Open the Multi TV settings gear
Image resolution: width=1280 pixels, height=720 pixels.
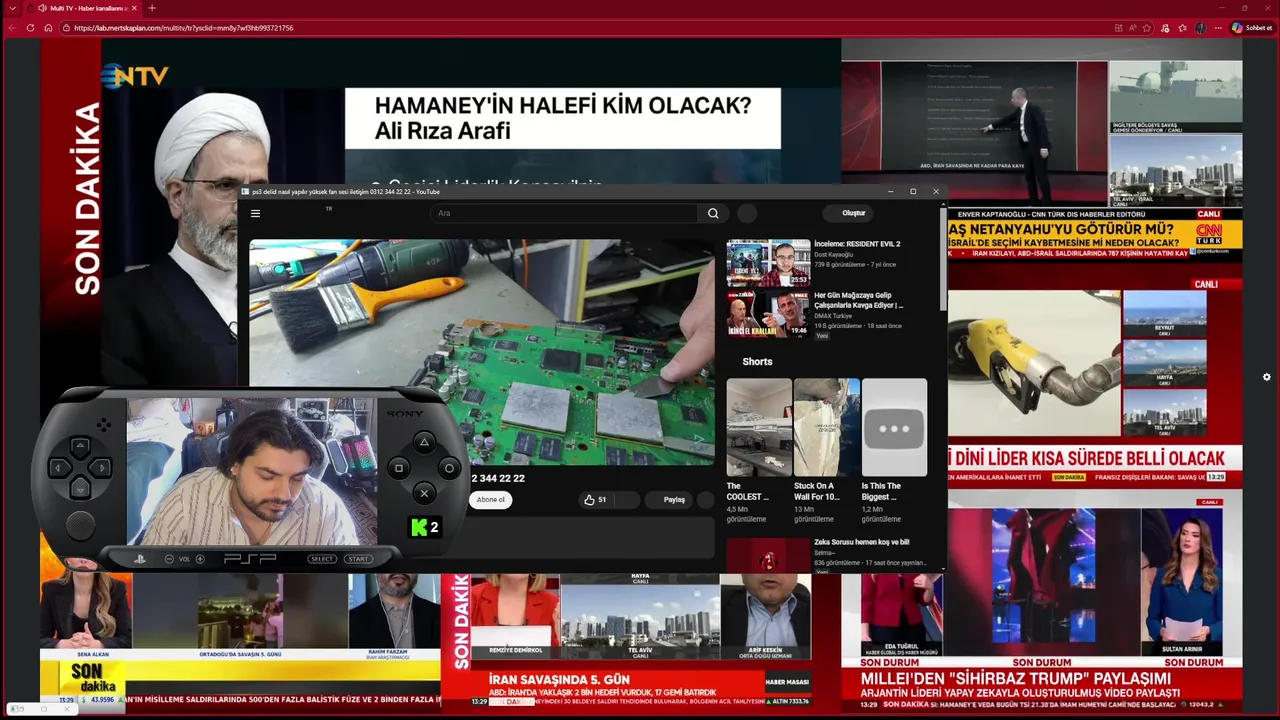[1266, 377]
